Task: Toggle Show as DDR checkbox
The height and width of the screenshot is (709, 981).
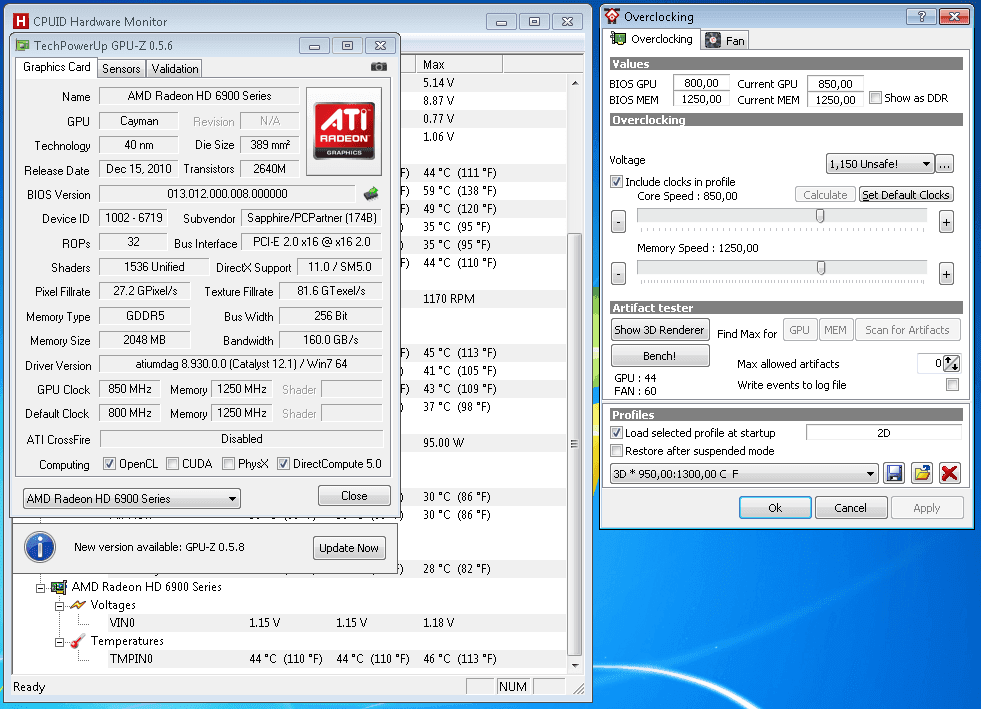Action: coord(876,98)
